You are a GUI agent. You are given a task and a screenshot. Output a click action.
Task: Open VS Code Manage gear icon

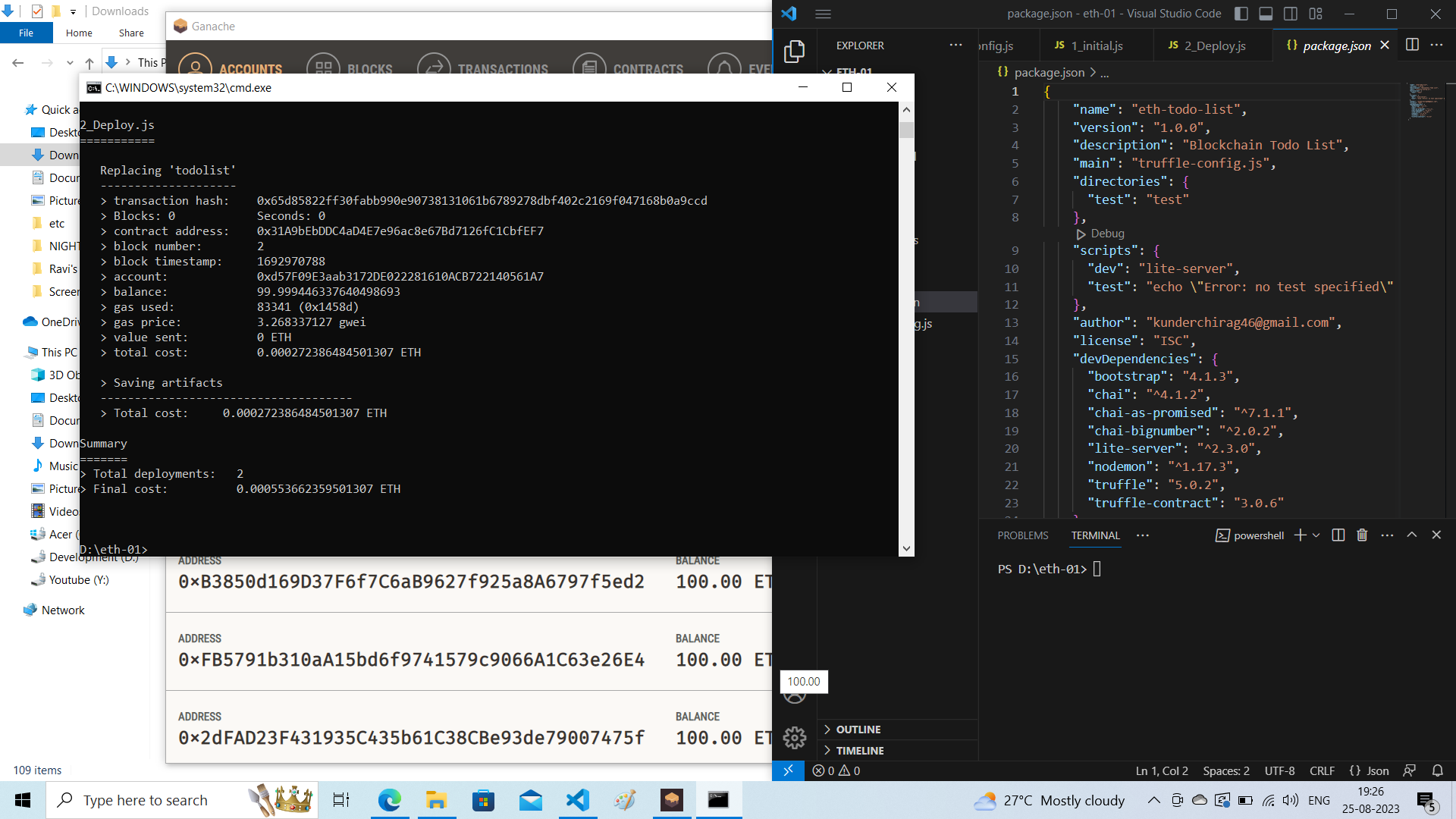794,737
